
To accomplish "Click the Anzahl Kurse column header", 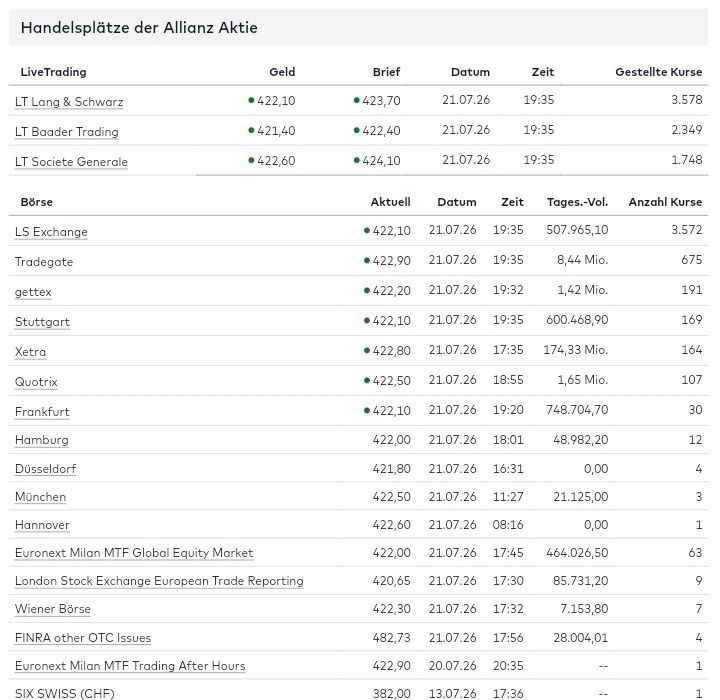I will pos(665,202).
